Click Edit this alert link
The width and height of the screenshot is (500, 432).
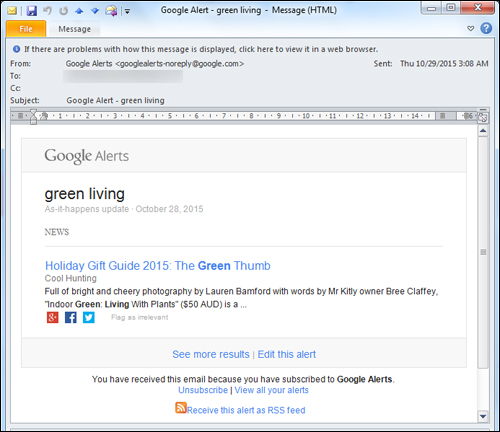coord(287,354)
